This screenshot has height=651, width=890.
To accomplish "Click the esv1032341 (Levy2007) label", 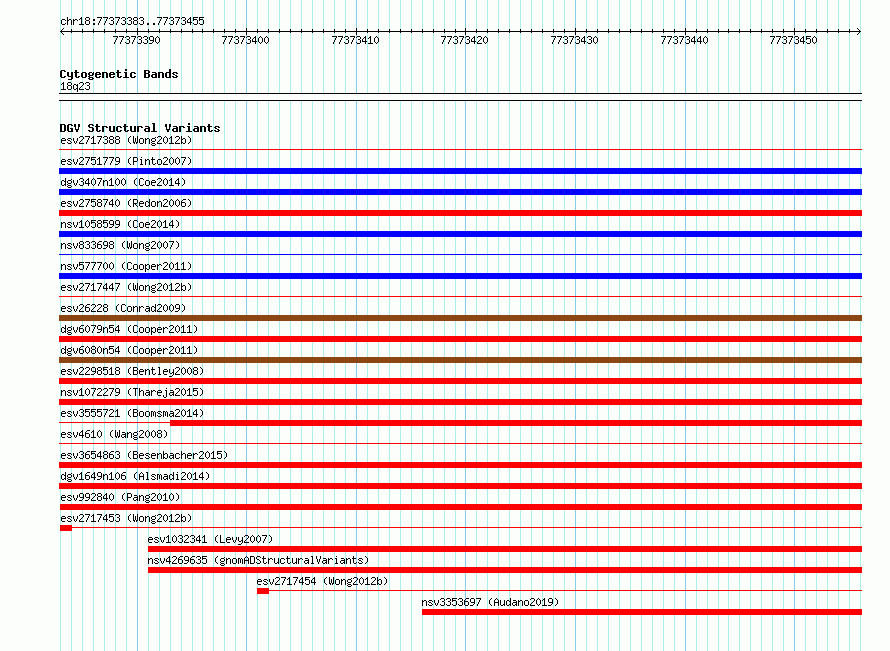I will pos(210,539).
